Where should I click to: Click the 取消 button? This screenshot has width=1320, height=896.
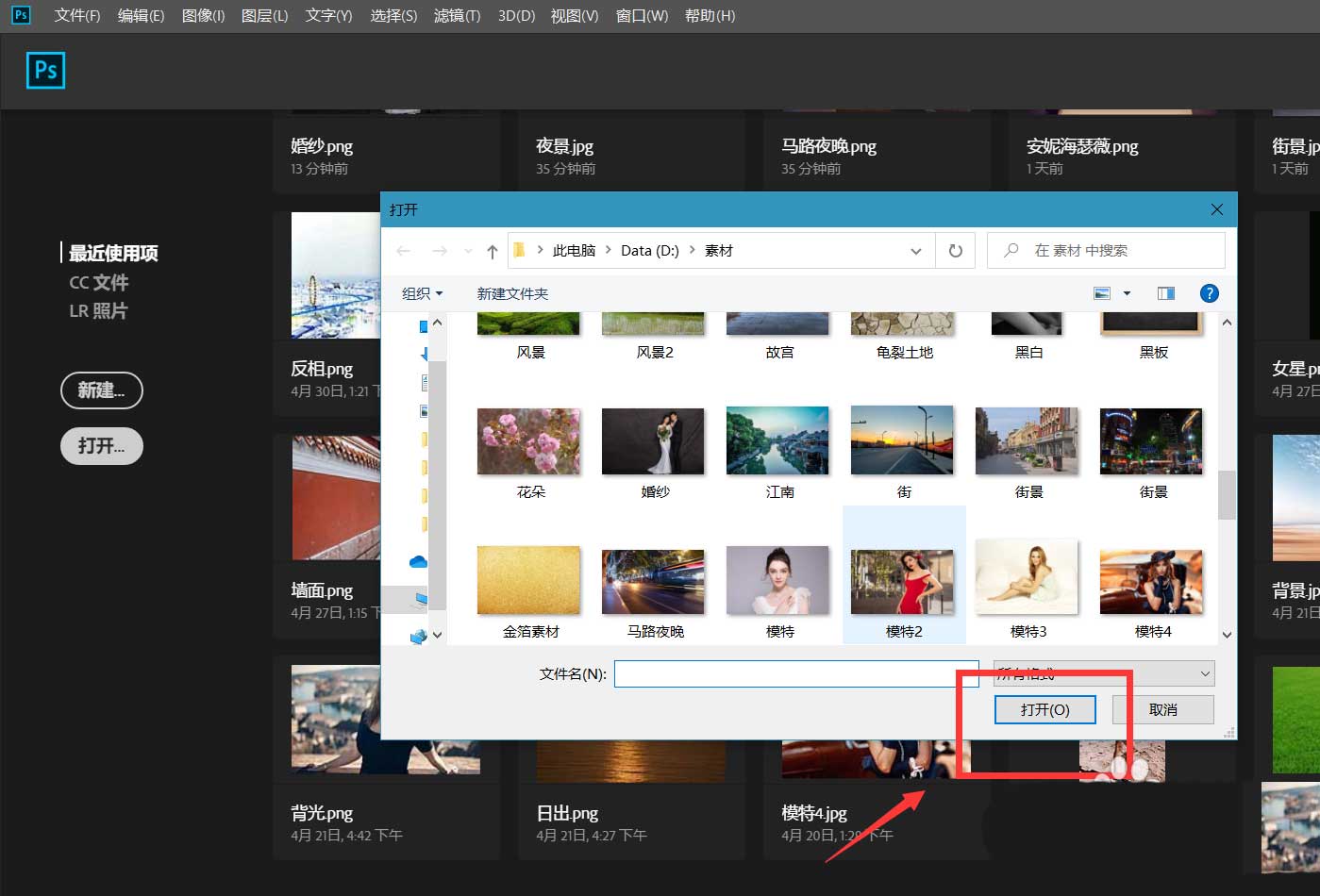click(1163, 709)
